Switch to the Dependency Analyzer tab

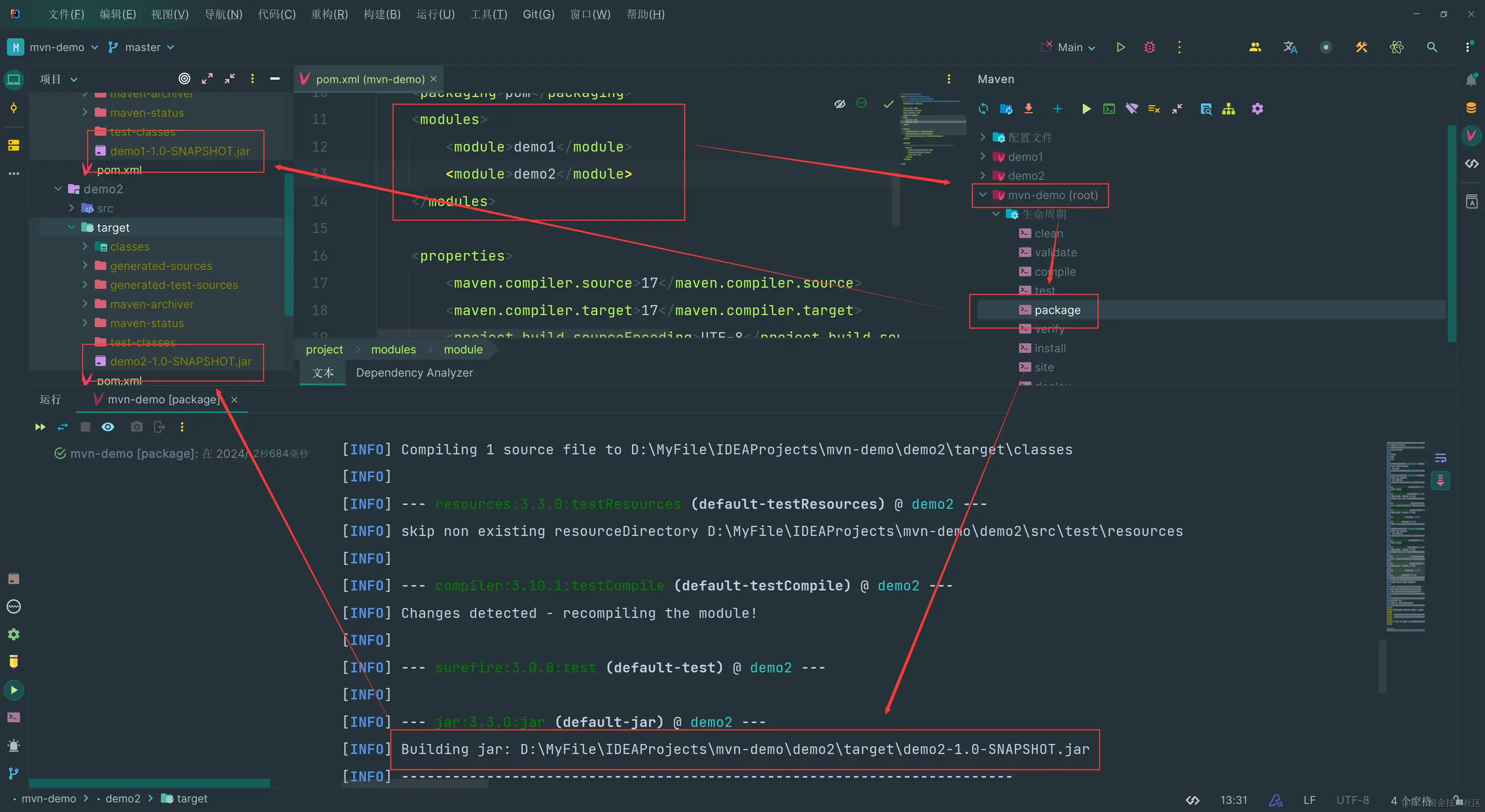point(414,373)
